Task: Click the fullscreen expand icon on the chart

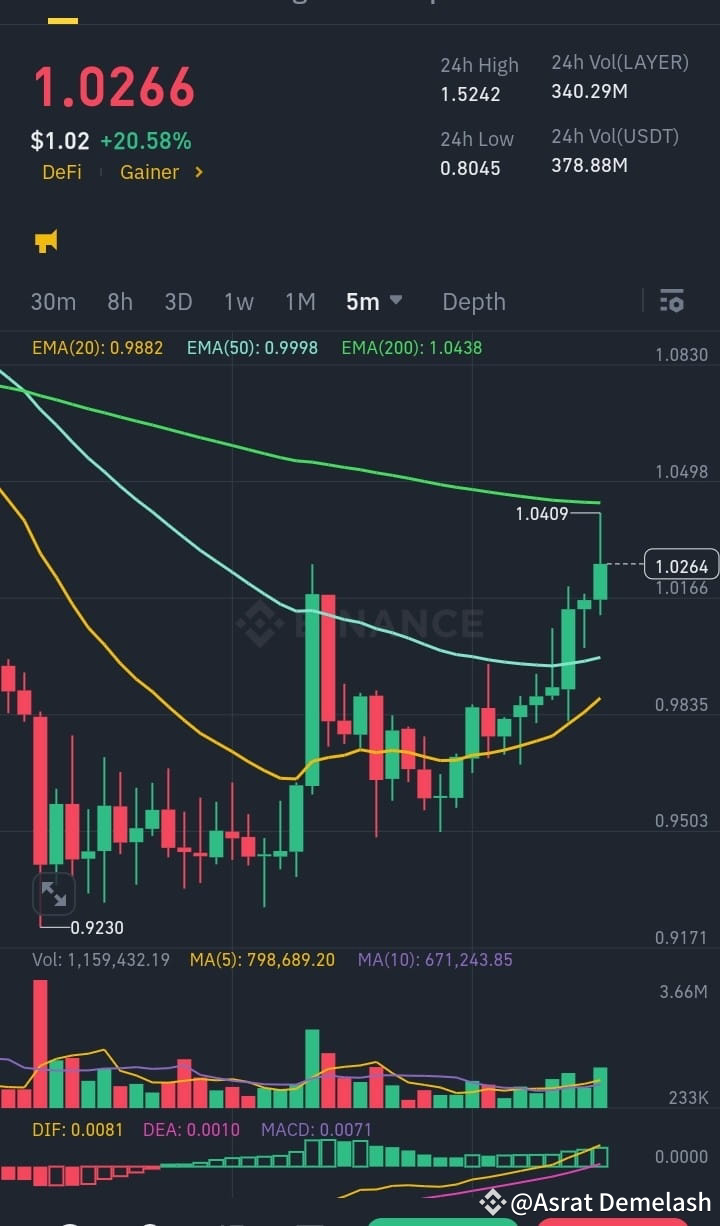Action: coord(53,893)
